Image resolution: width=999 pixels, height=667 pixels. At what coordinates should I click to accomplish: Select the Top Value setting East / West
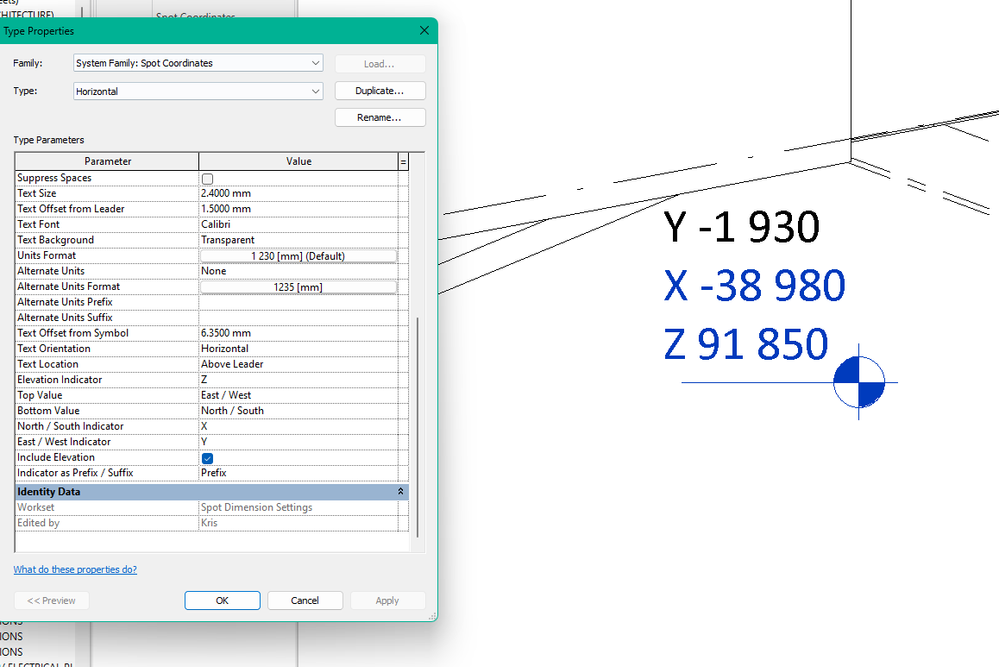[x=298, y=395]
